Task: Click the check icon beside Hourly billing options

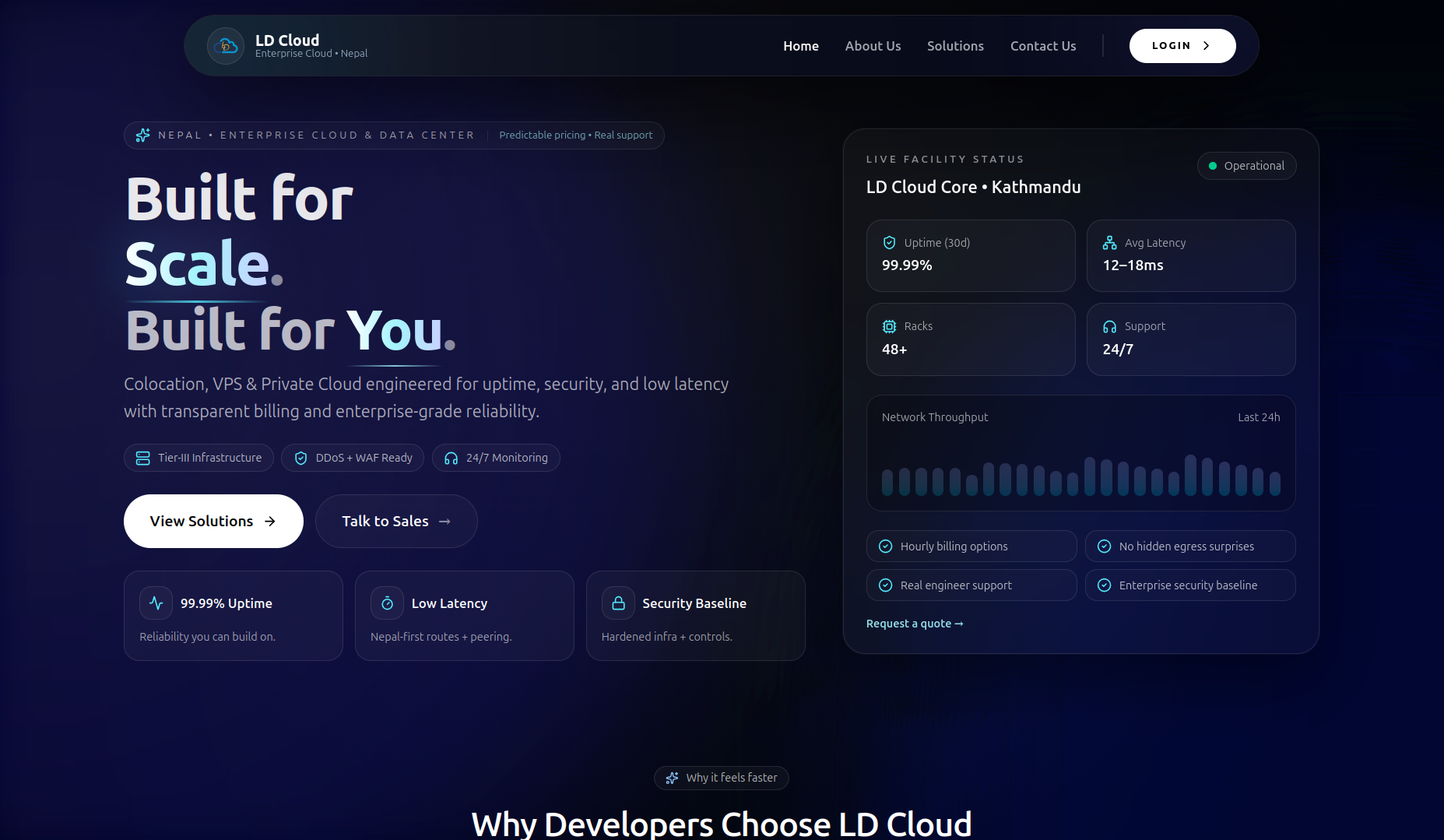Action: click(x=885, y=547)
